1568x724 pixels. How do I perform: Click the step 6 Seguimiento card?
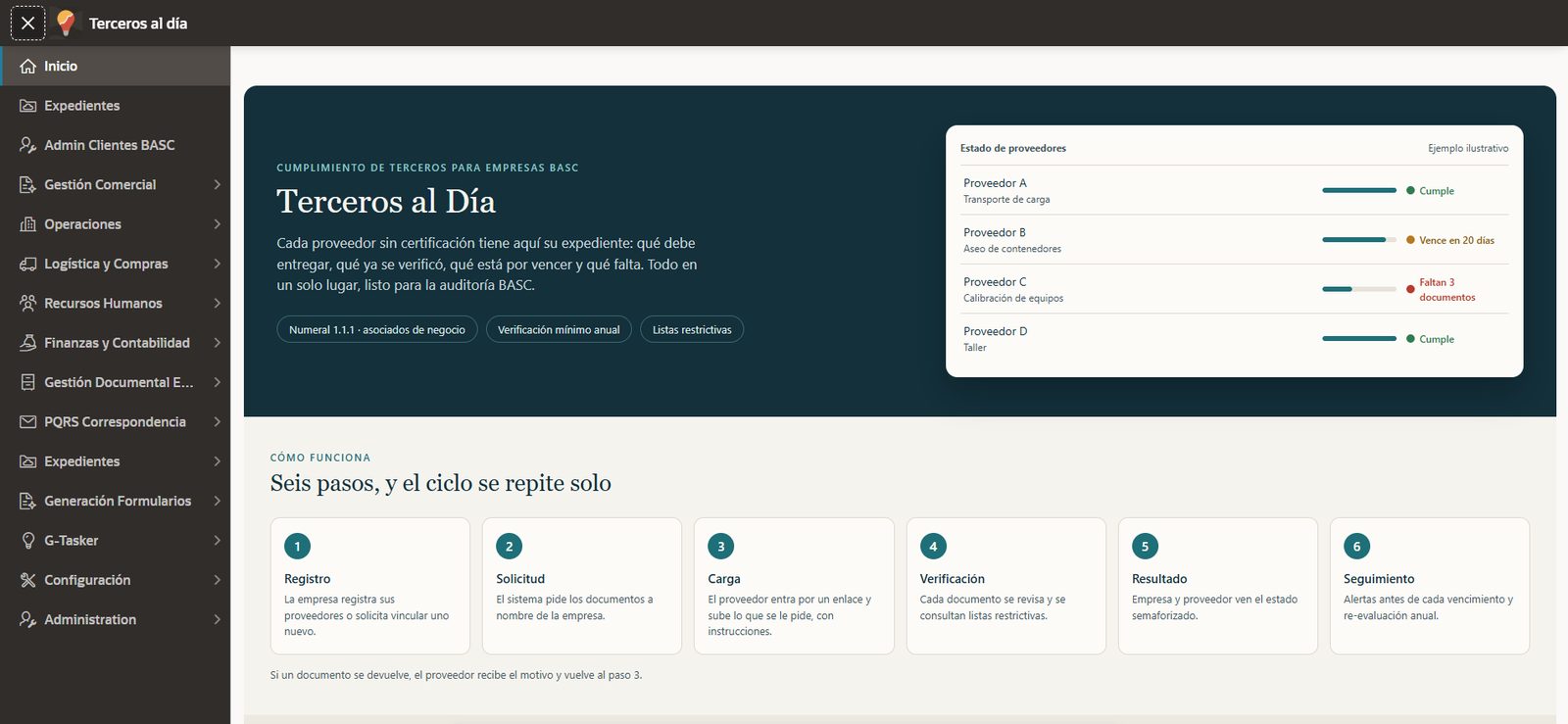pyautogui.click(x=1430, y=586)
